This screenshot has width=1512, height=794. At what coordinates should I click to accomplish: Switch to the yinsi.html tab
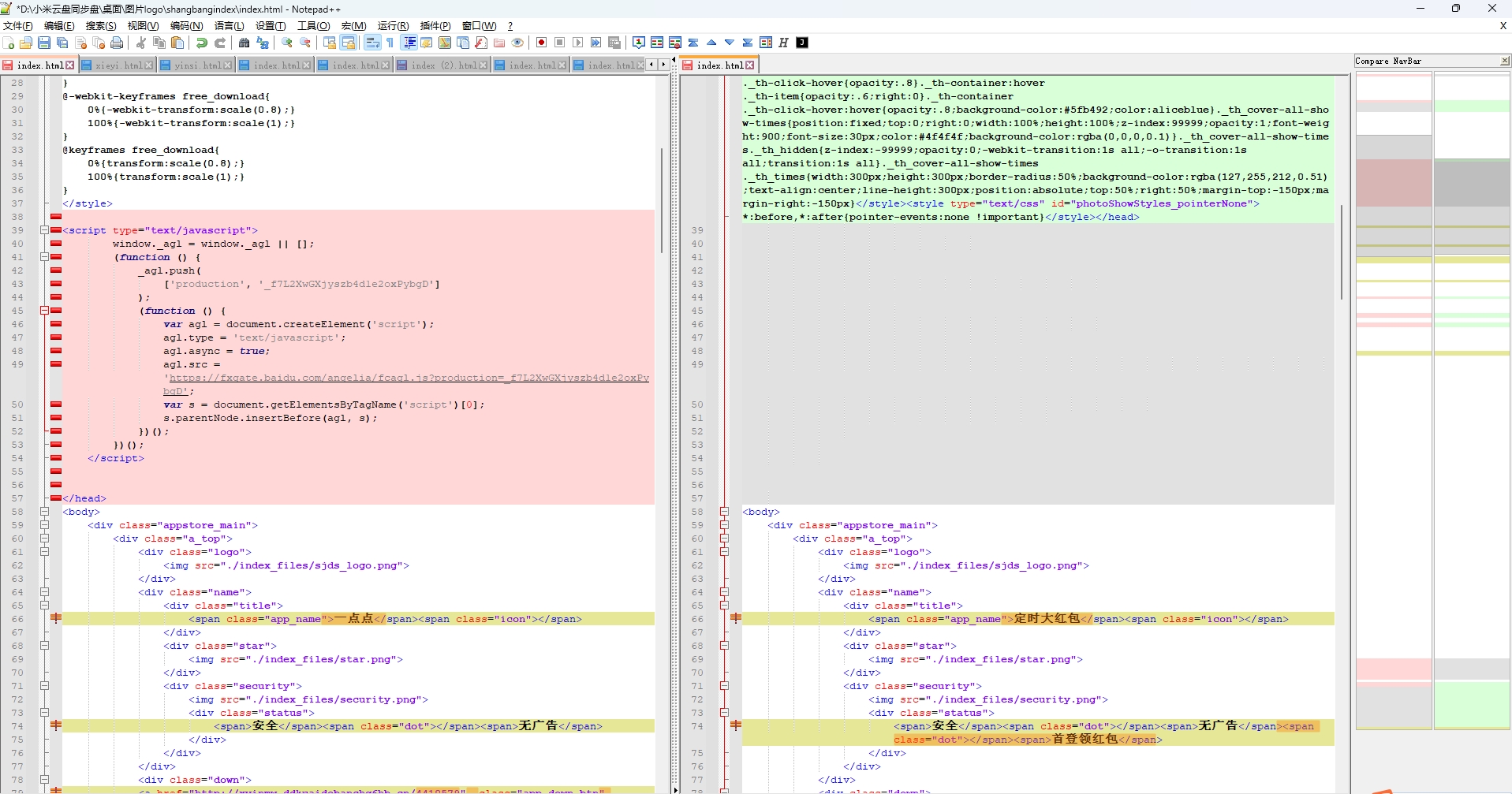tap(195, 65)
